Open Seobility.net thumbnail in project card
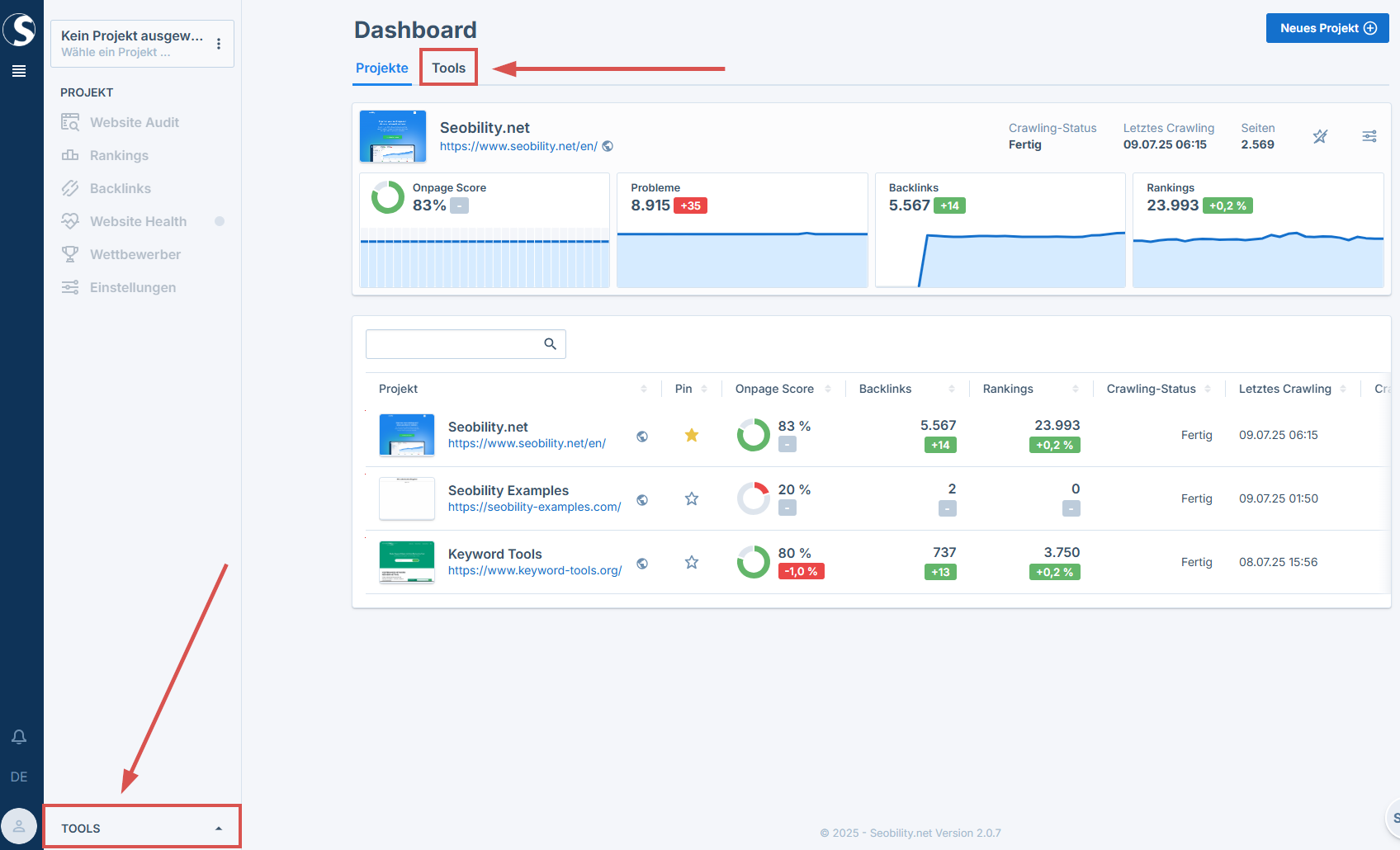This screenshot has width=1400, height=850. 393,136
